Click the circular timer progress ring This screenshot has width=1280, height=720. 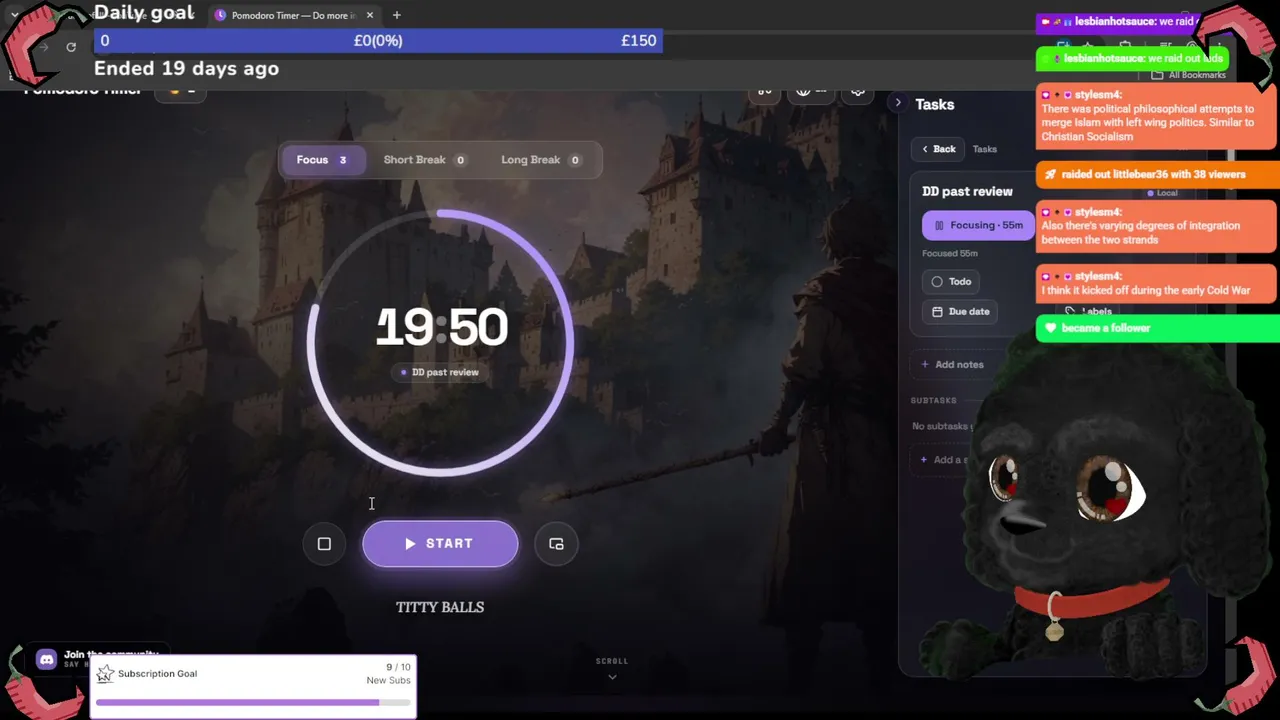[440, 342]
